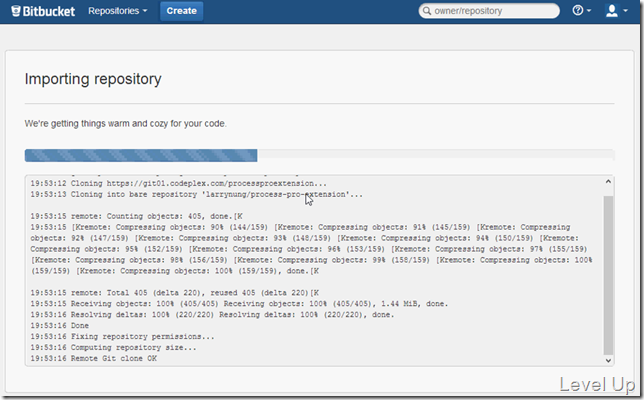
Task: Click the 'remote: Total 405 (delta 220)' line
Action: [x=175, y=293]
